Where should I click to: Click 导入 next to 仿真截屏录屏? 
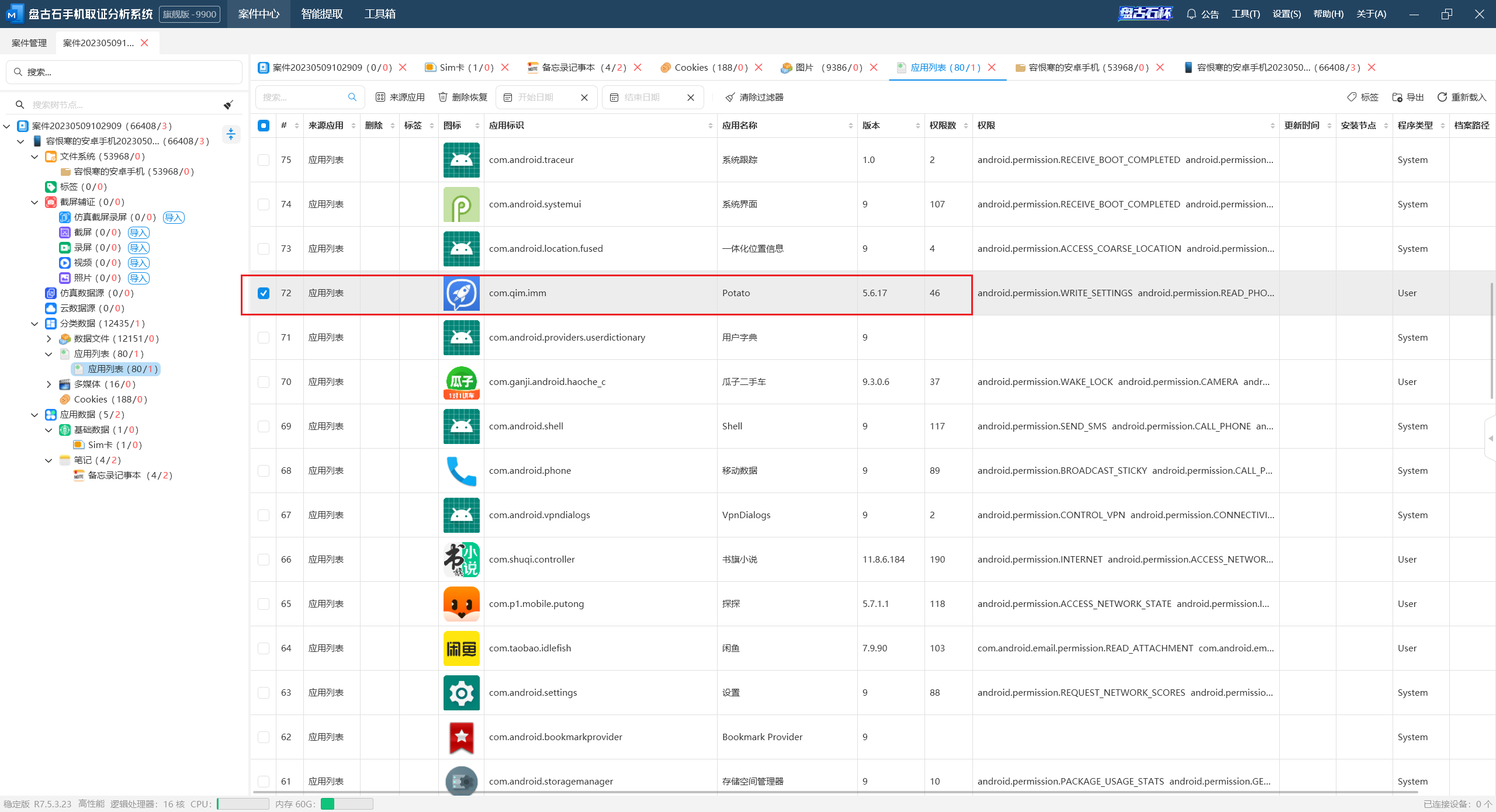(x=174, y=217)
